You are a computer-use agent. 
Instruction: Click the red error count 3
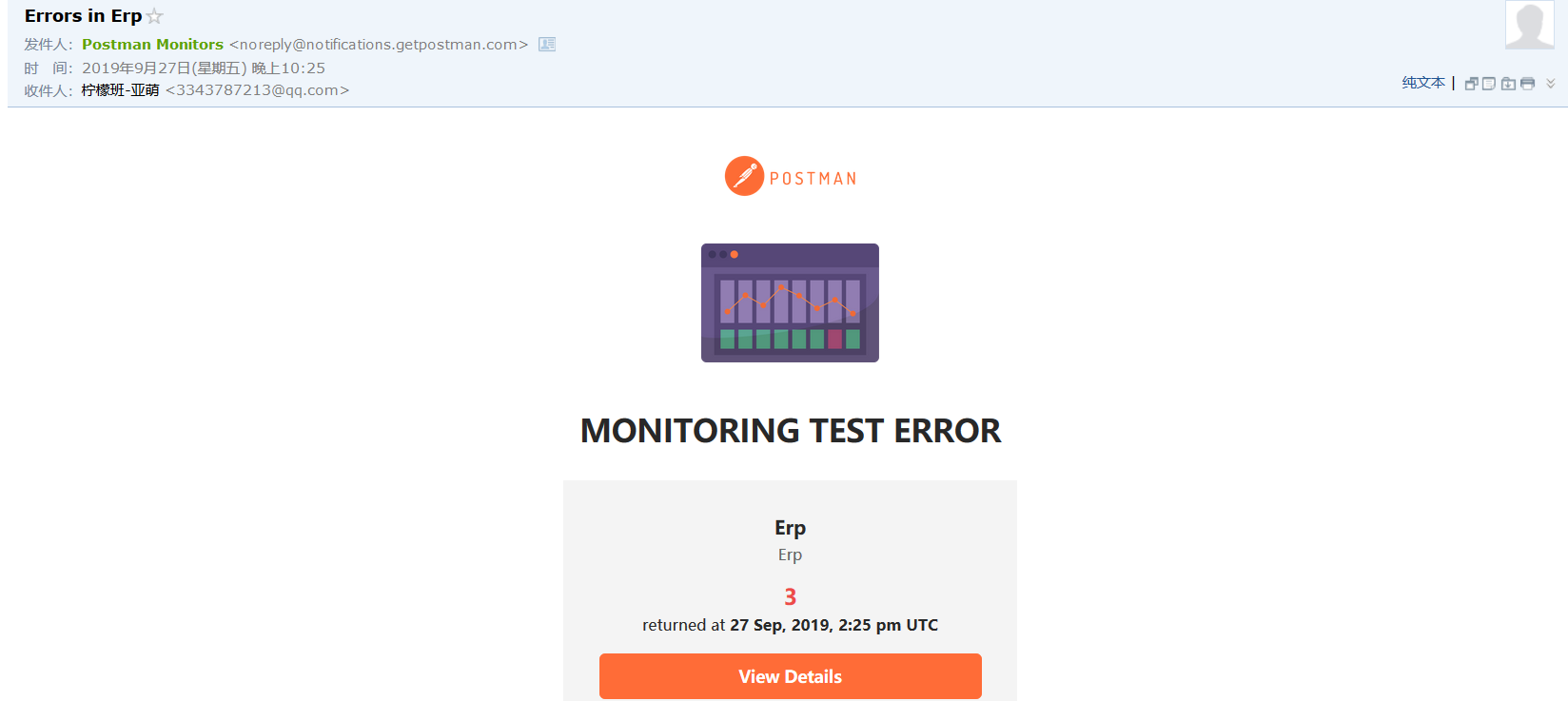click(x=790, y=596)
